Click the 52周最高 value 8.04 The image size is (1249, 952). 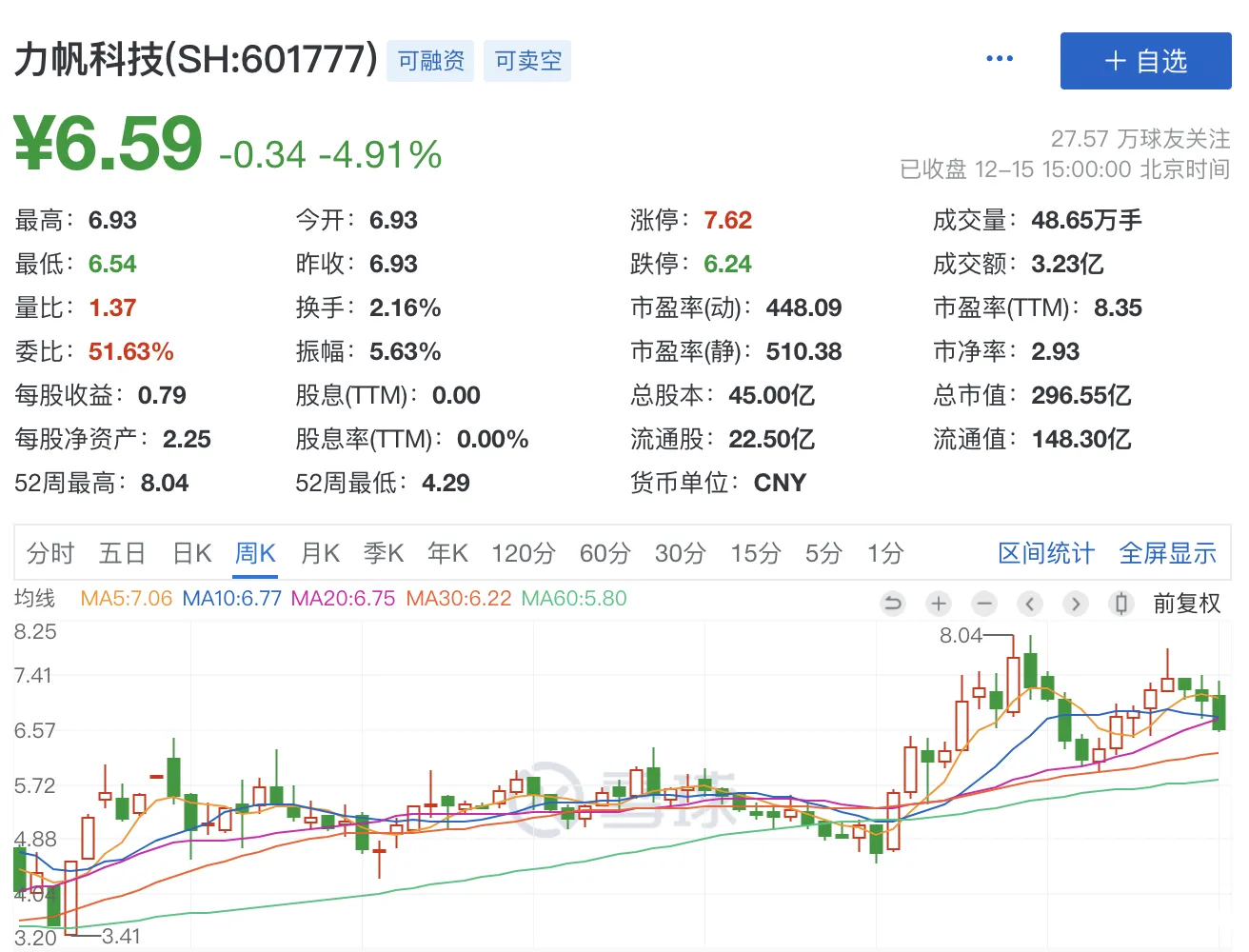pyautogui.click(x=165, y=483)
